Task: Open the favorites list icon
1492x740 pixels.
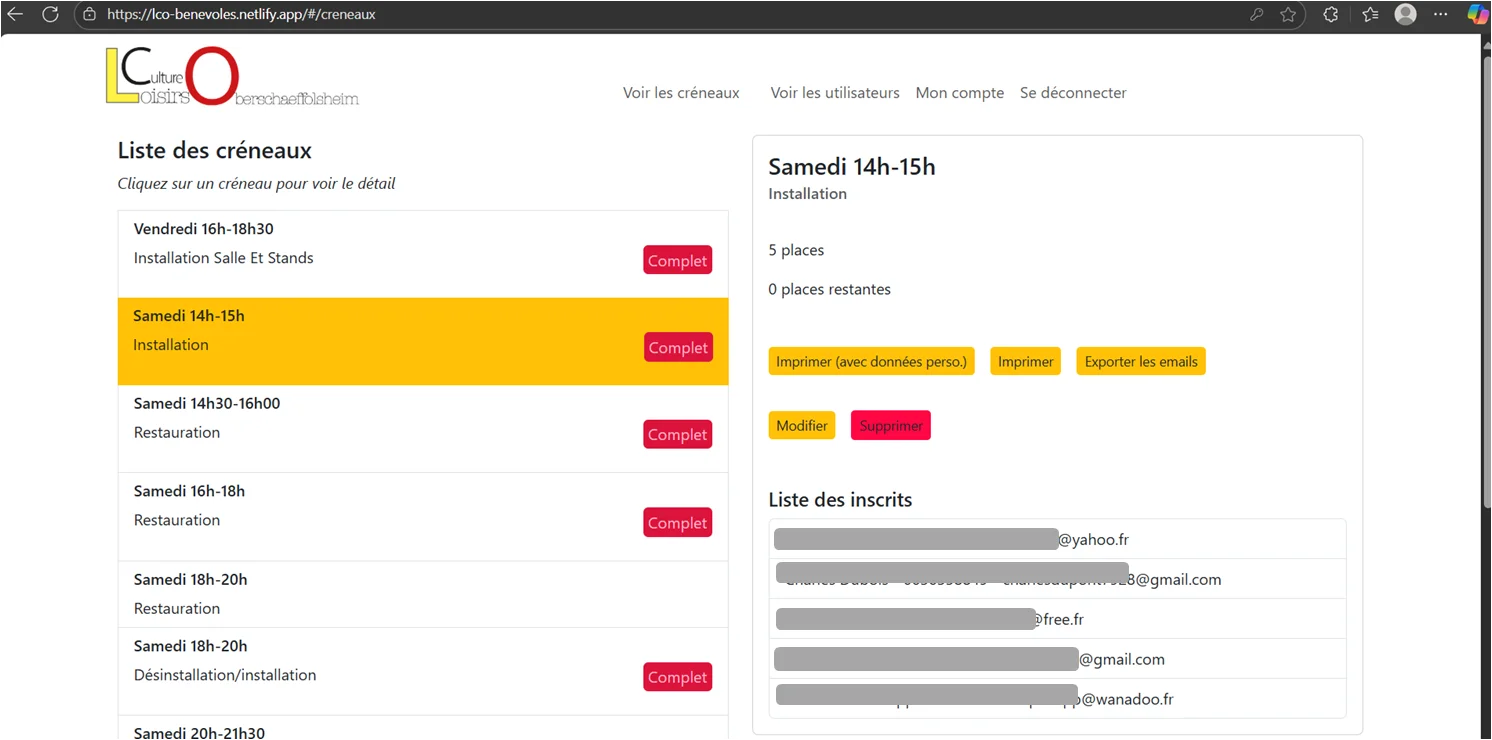Action: (x=1370, y=14)
